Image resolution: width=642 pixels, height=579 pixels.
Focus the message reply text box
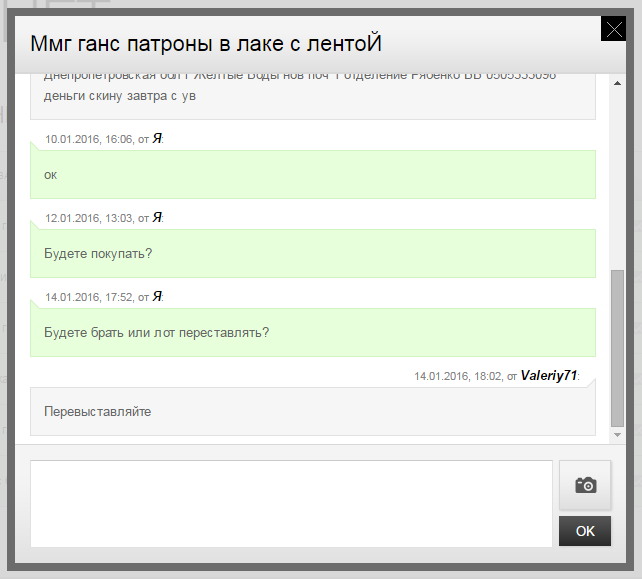click(291, 503)
